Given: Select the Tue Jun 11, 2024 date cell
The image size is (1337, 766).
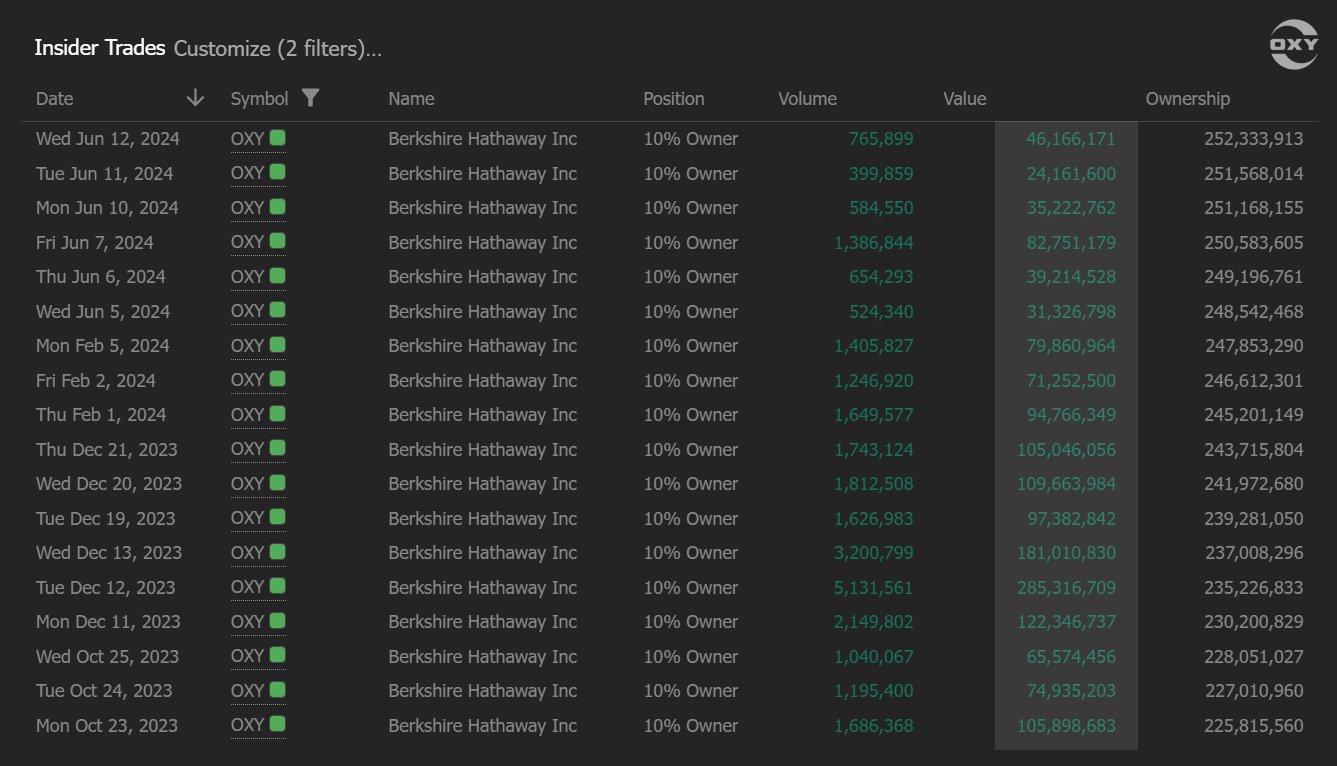Looking at the screenshot, I should point(105,174).
